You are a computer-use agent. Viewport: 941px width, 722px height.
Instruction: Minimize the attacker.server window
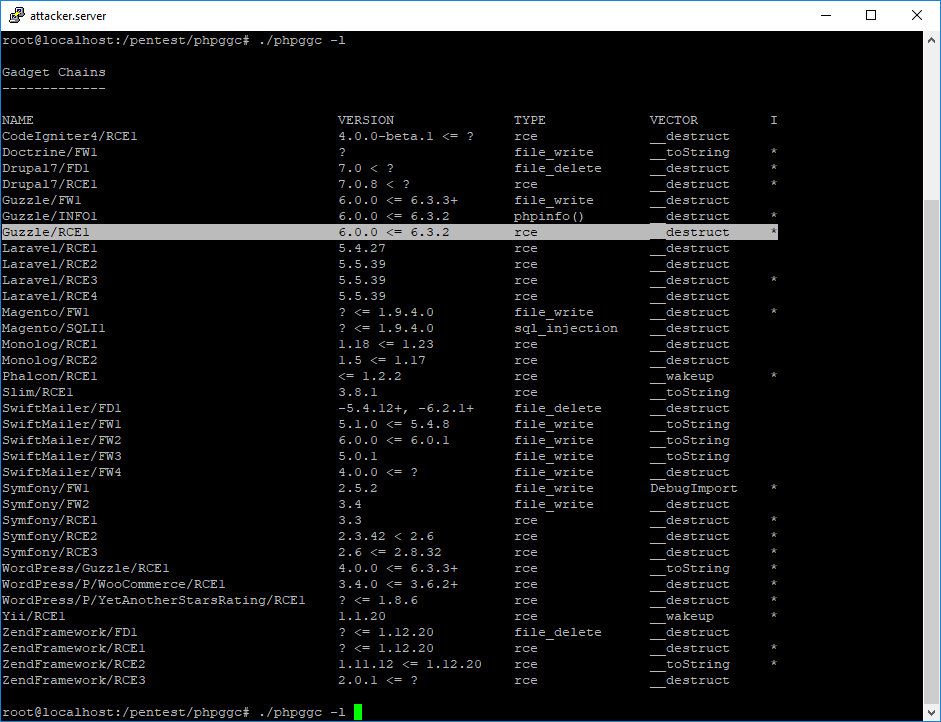tap(826, 15)
